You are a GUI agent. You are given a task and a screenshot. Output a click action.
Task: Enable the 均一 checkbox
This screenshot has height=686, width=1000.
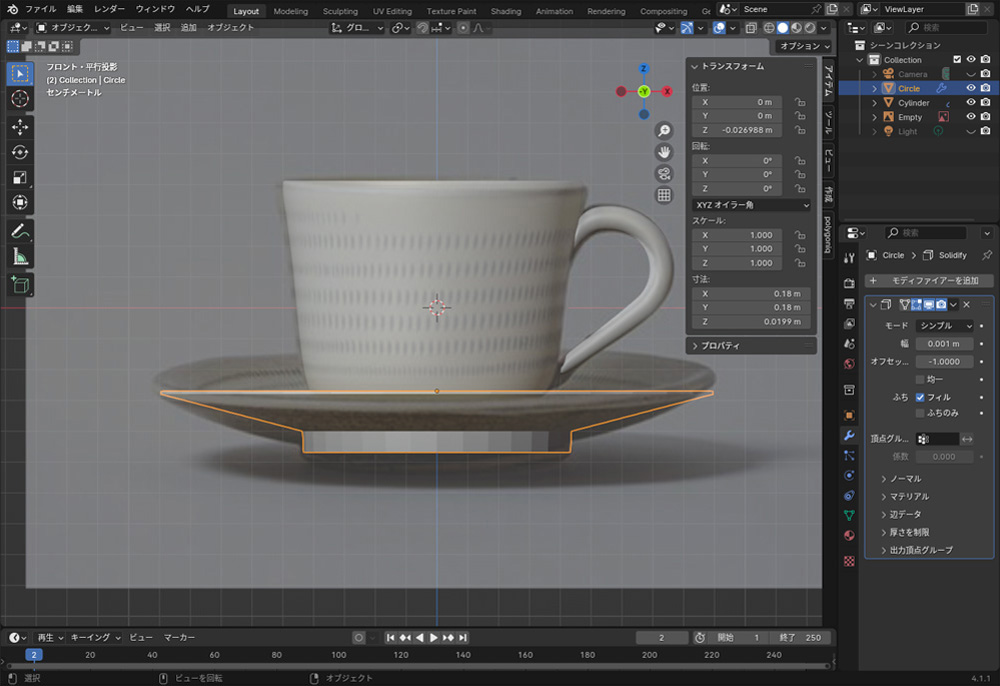(x=920, y=380)
